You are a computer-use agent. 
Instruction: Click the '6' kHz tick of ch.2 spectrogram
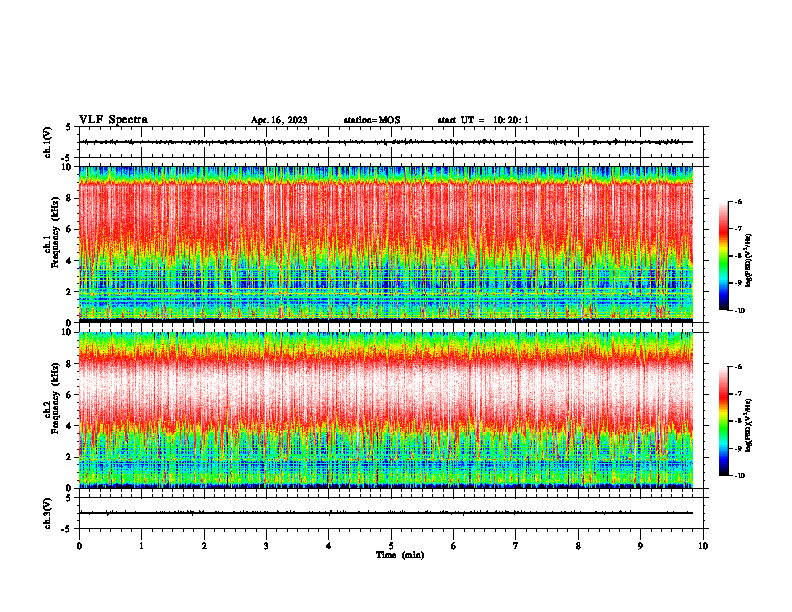(x=69, y=395)
